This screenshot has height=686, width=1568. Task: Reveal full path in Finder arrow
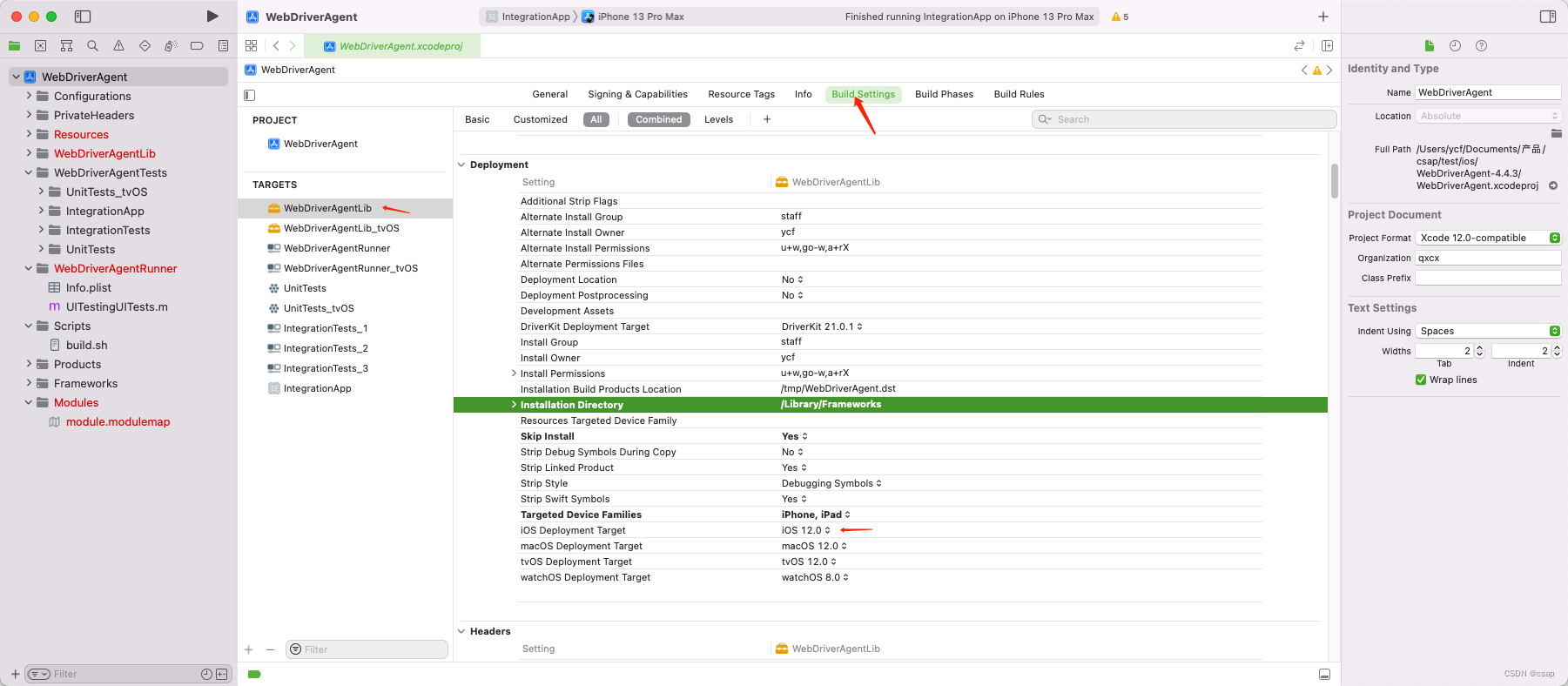pos(1553,185)
